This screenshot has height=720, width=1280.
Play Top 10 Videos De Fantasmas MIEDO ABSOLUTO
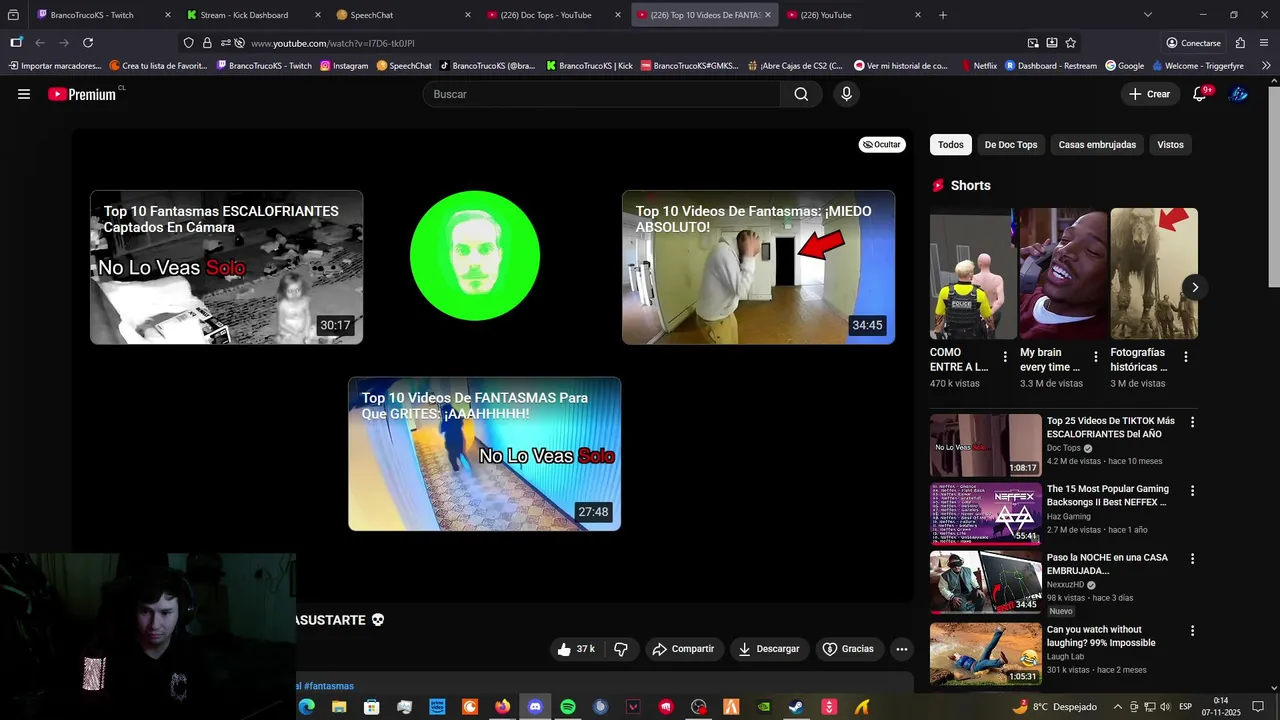(x=758, y=267)
